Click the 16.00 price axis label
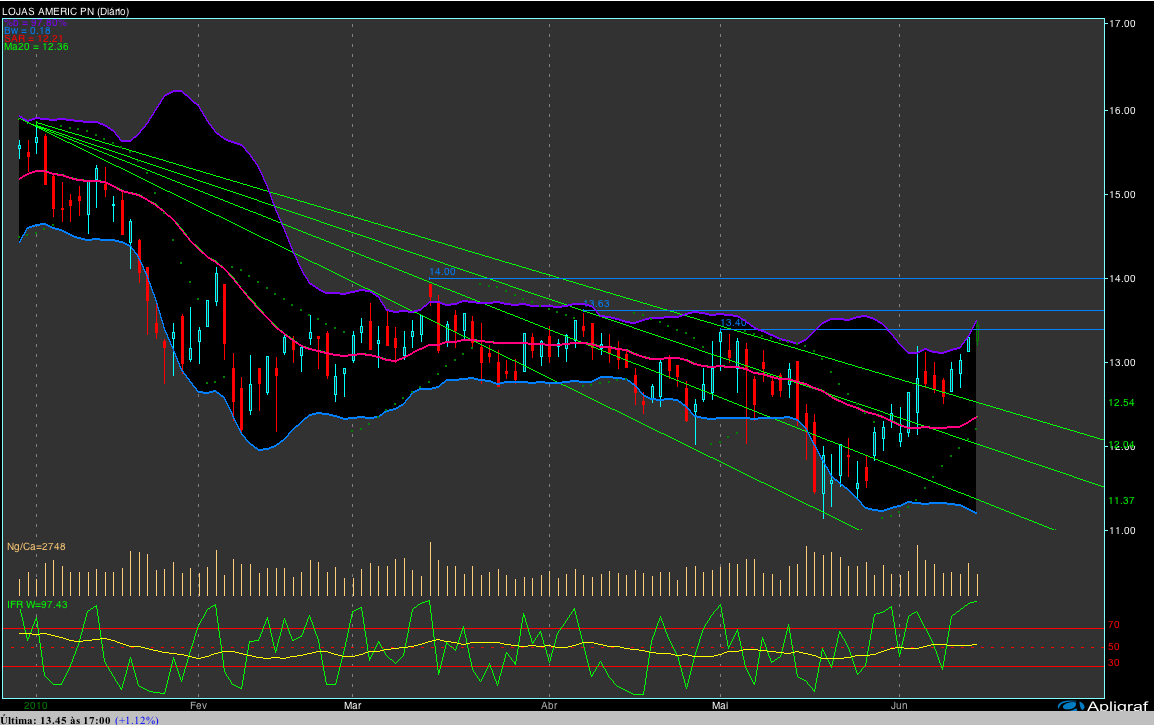 tap(1122, 110)
